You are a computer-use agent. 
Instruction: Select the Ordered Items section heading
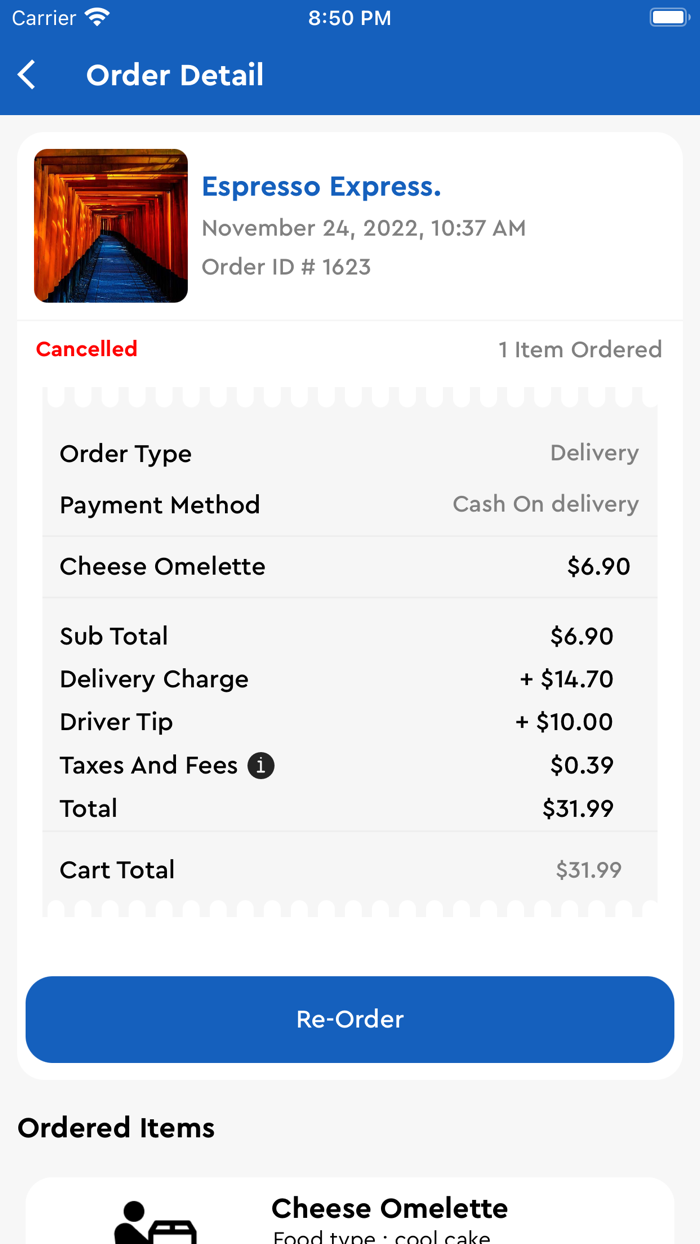point(116,1127)
